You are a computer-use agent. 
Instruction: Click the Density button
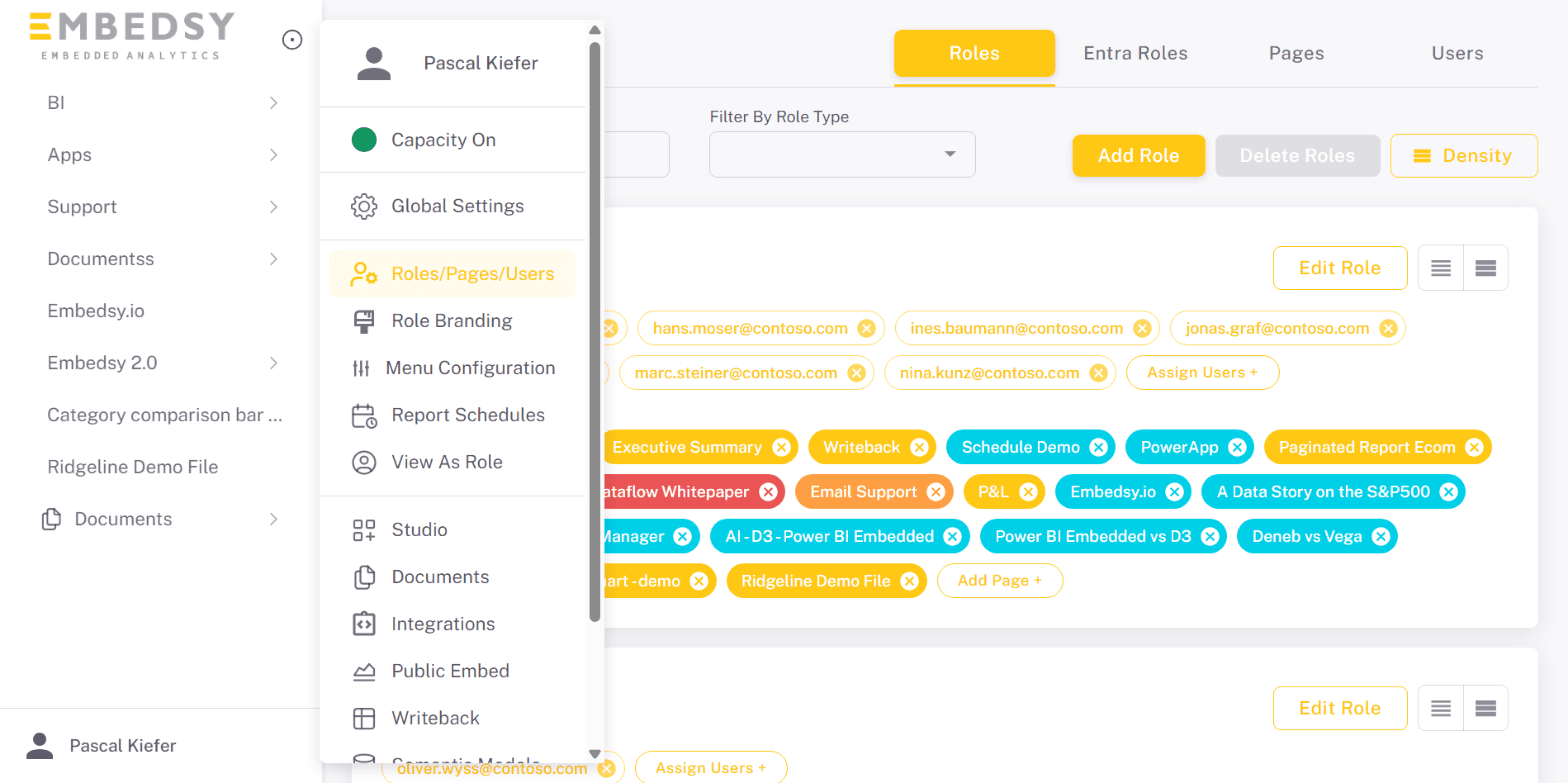pyautogui.click(x=1464, y=156)
